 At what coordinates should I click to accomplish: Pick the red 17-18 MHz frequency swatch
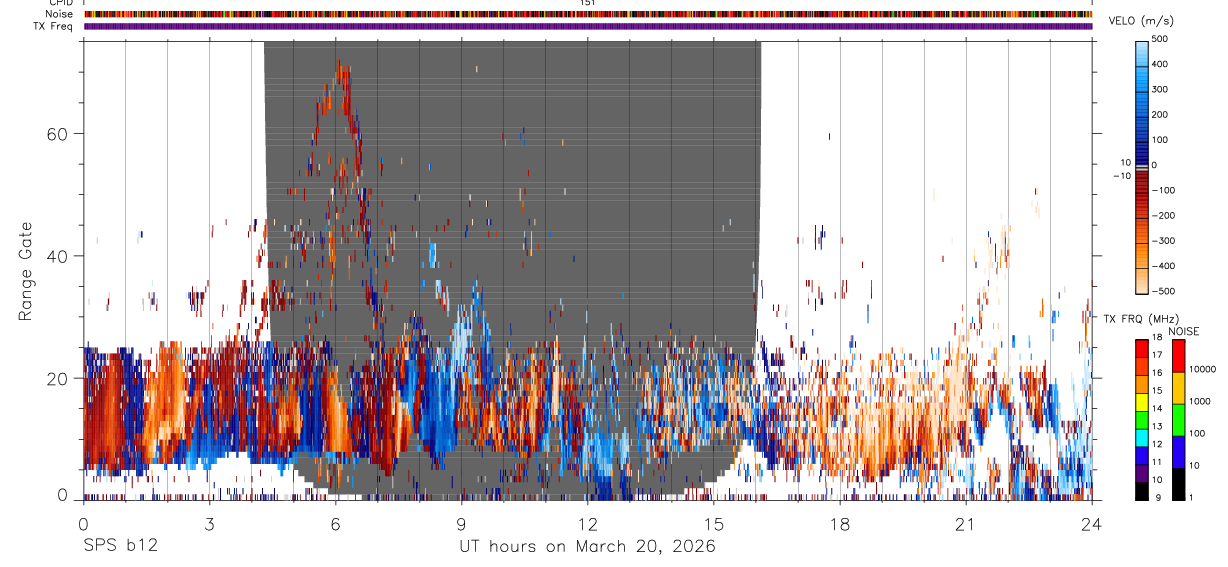pyautogui.click(x=1142, y=348)
